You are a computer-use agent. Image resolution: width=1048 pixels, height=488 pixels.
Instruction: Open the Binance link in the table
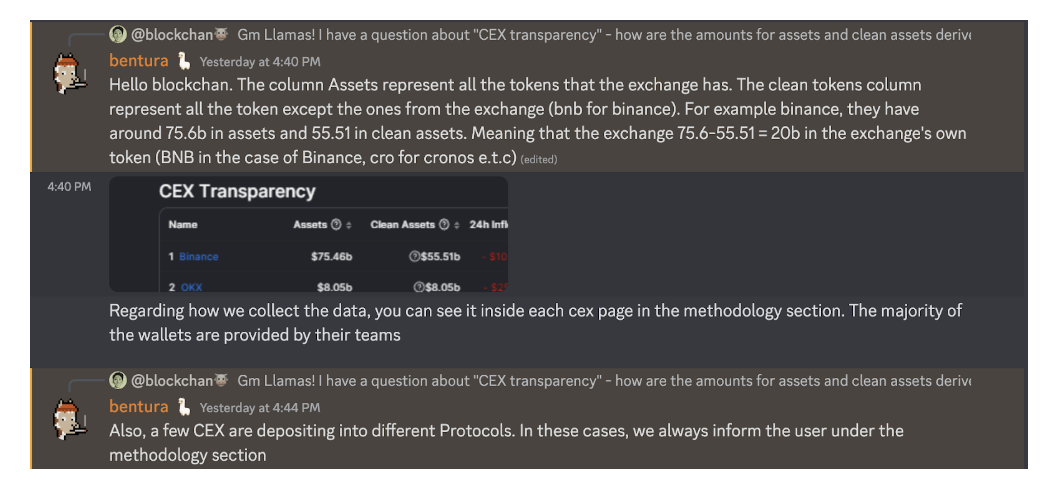coord(199,257)
